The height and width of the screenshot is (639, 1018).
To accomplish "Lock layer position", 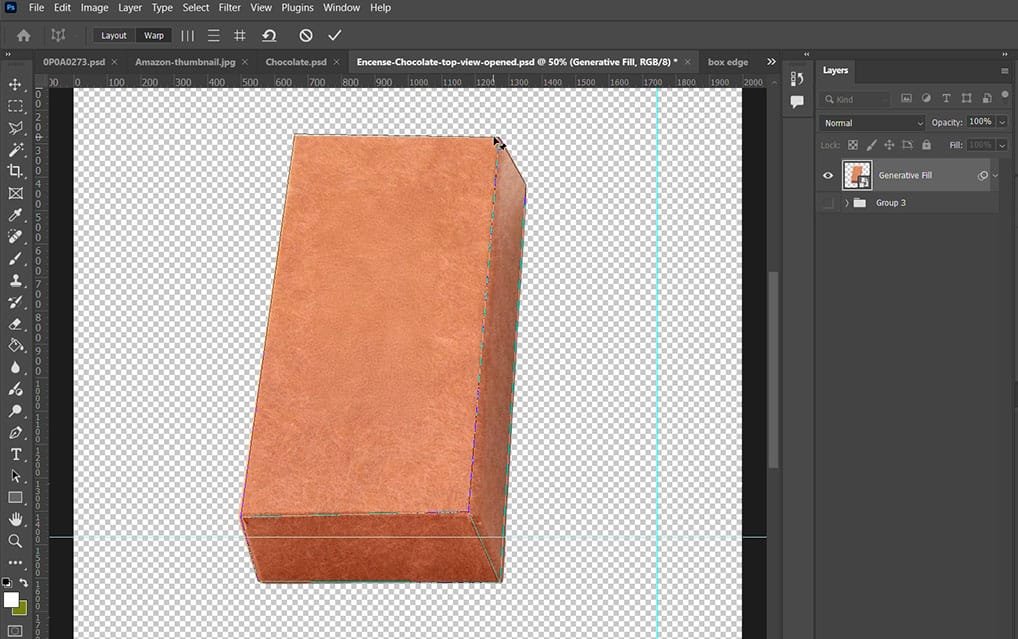I will coord(889,145).
